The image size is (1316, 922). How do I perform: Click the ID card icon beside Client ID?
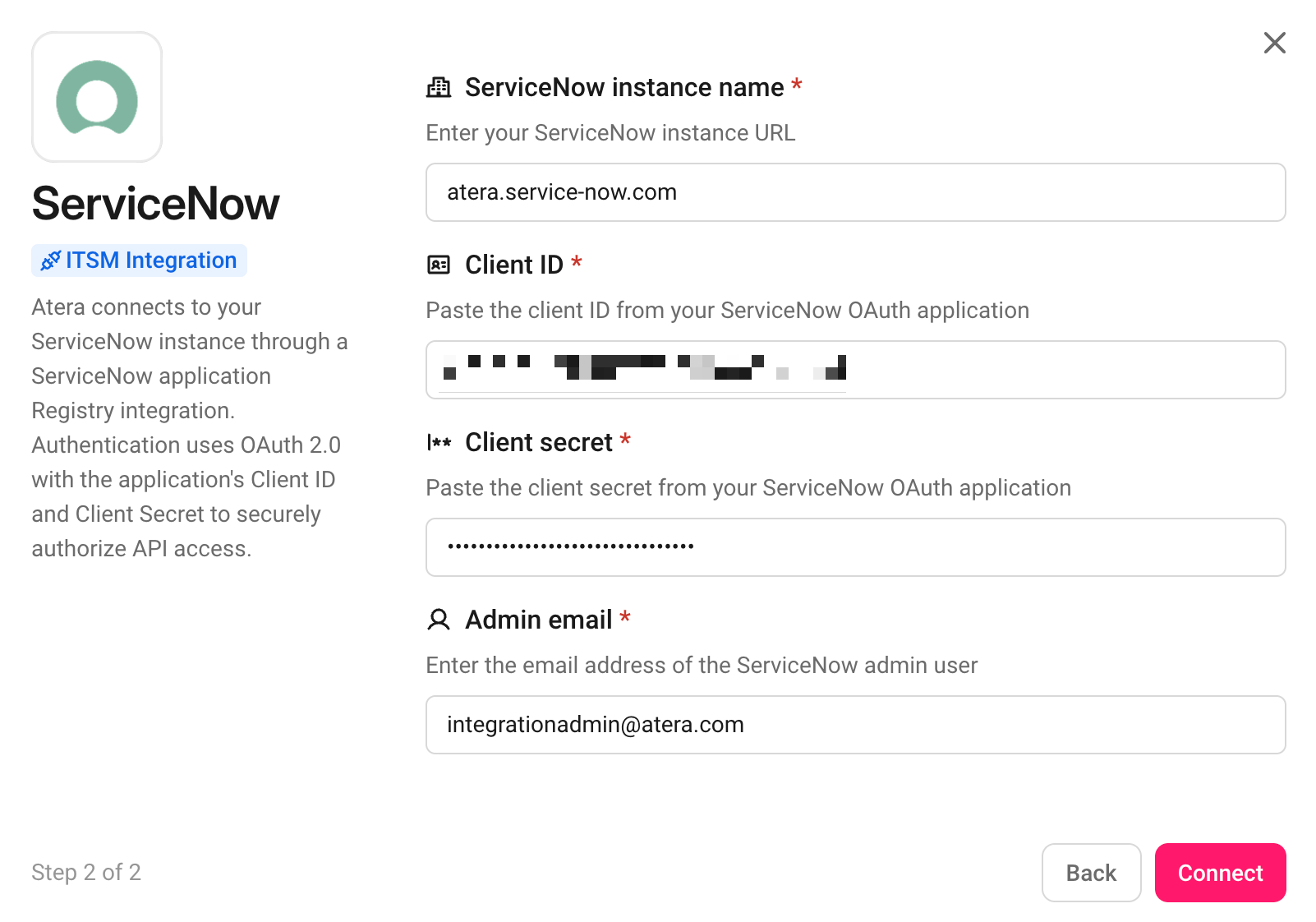[439, 265]
